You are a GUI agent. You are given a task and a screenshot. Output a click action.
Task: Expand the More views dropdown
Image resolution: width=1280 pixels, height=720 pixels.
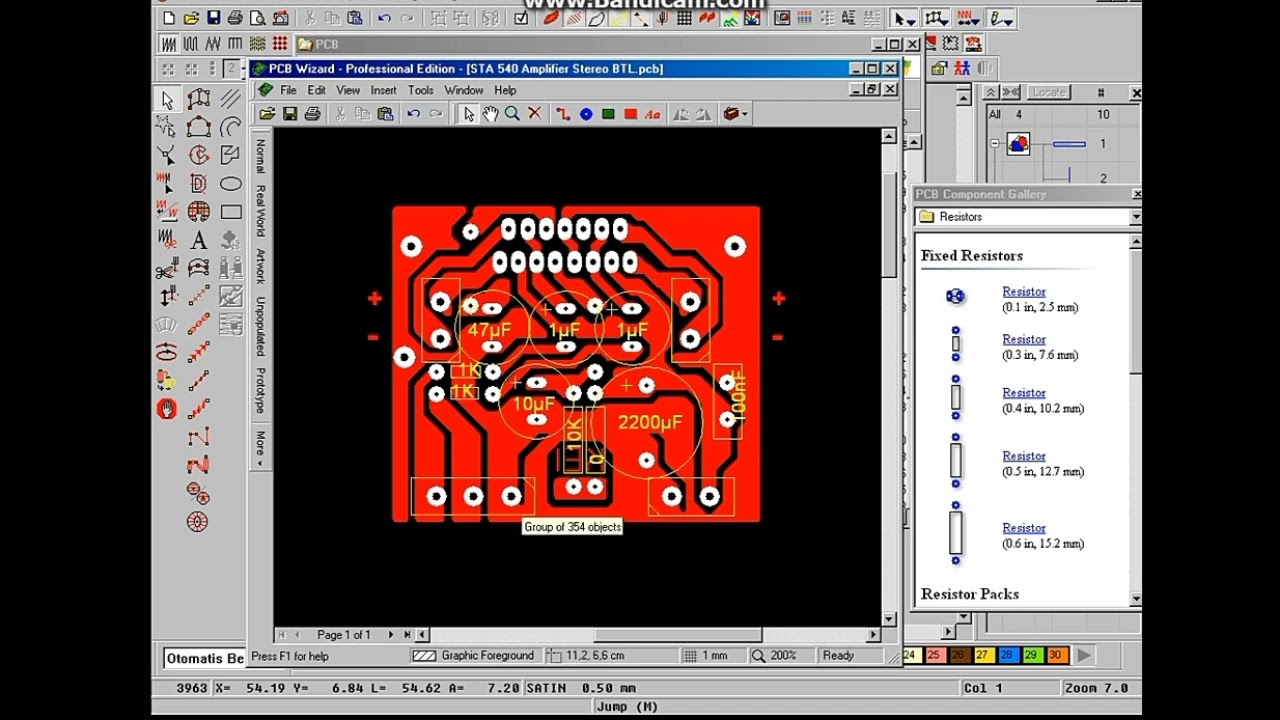[260, 446]
